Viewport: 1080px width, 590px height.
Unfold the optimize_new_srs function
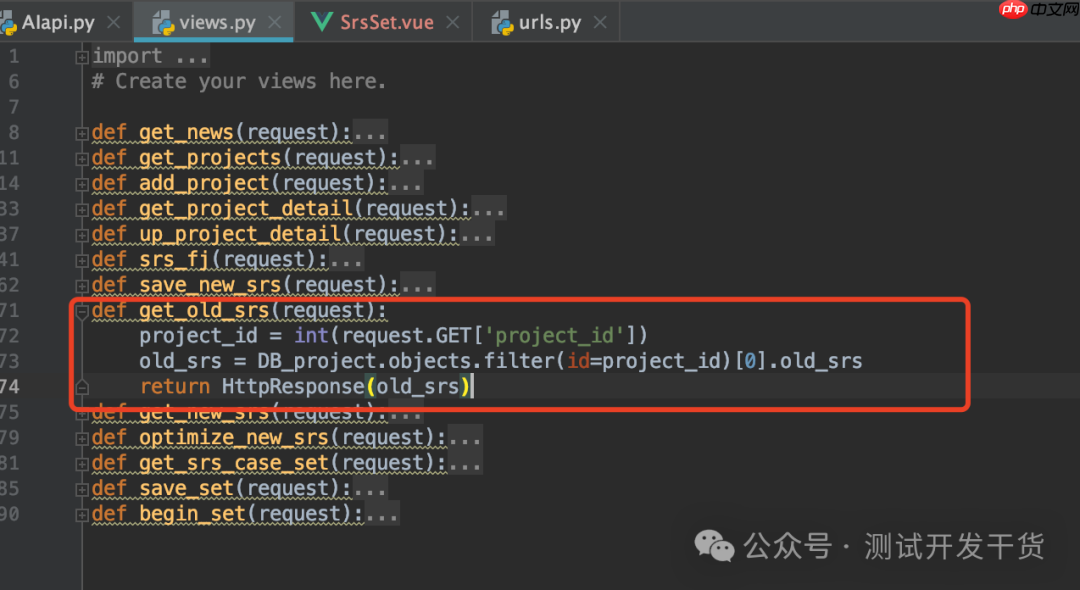tap(82, 439)
